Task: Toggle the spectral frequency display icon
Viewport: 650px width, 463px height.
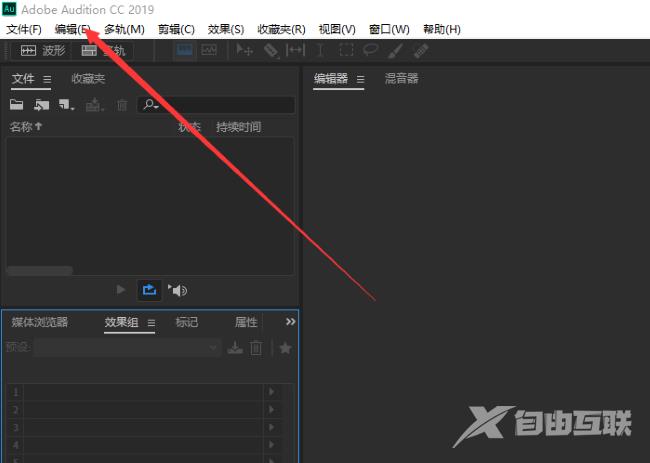Action: tap(184, 51)
